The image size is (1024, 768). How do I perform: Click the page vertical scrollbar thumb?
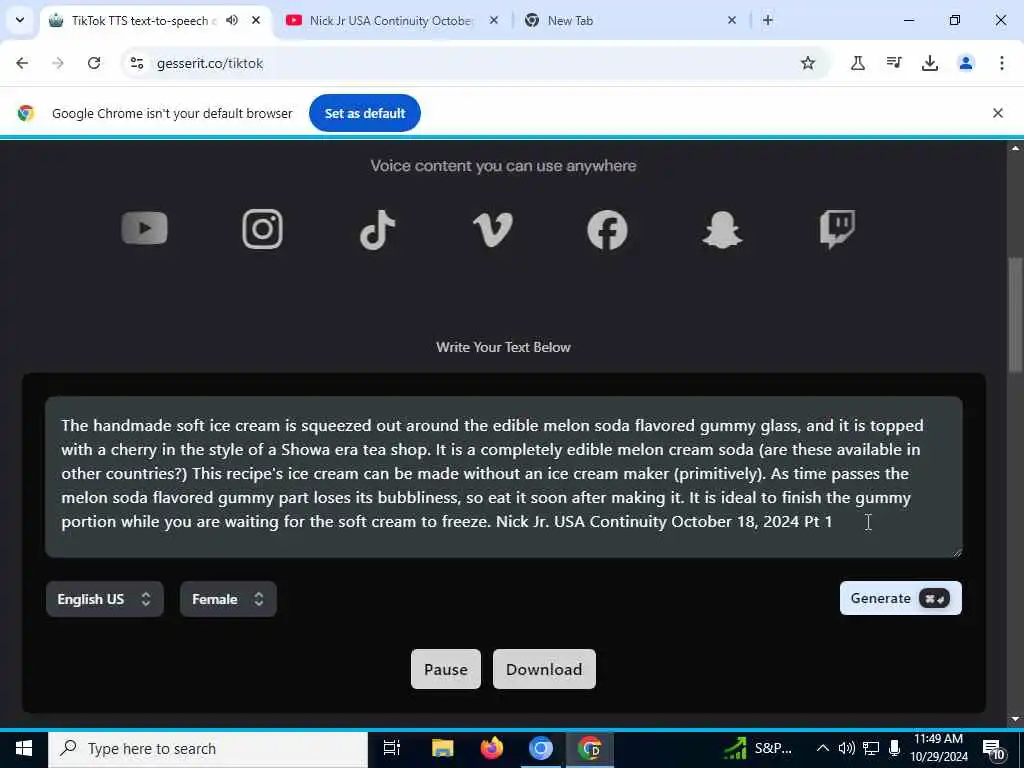1015,315
